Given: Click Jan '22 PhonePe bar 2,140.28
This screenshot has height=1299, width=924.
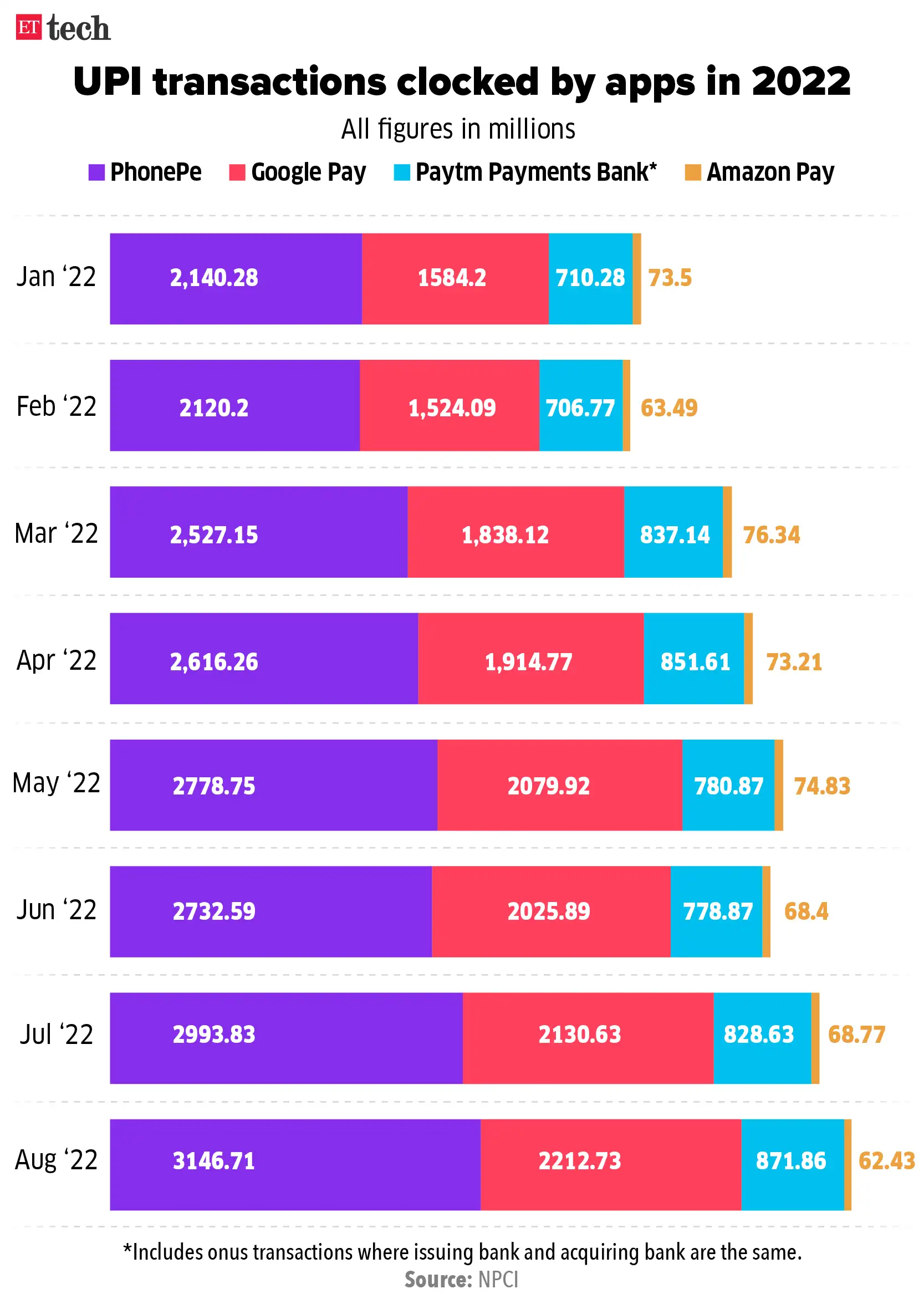Looking at the screenshot, I should click(236, 278).
